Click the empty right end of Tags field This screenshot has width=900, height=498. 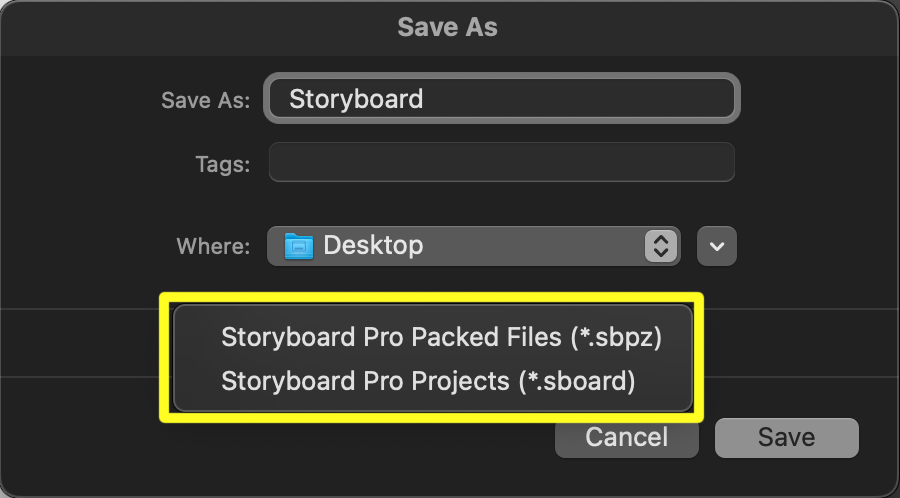[x=690, y=163]
